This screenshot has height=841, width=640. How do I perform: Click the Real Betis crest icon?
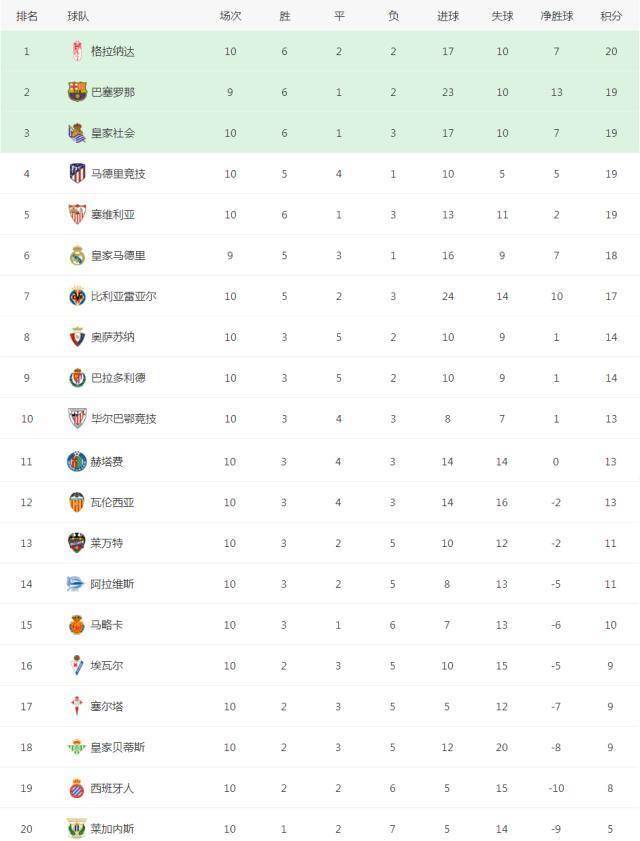pyautogui.click(x=77, y=747)
